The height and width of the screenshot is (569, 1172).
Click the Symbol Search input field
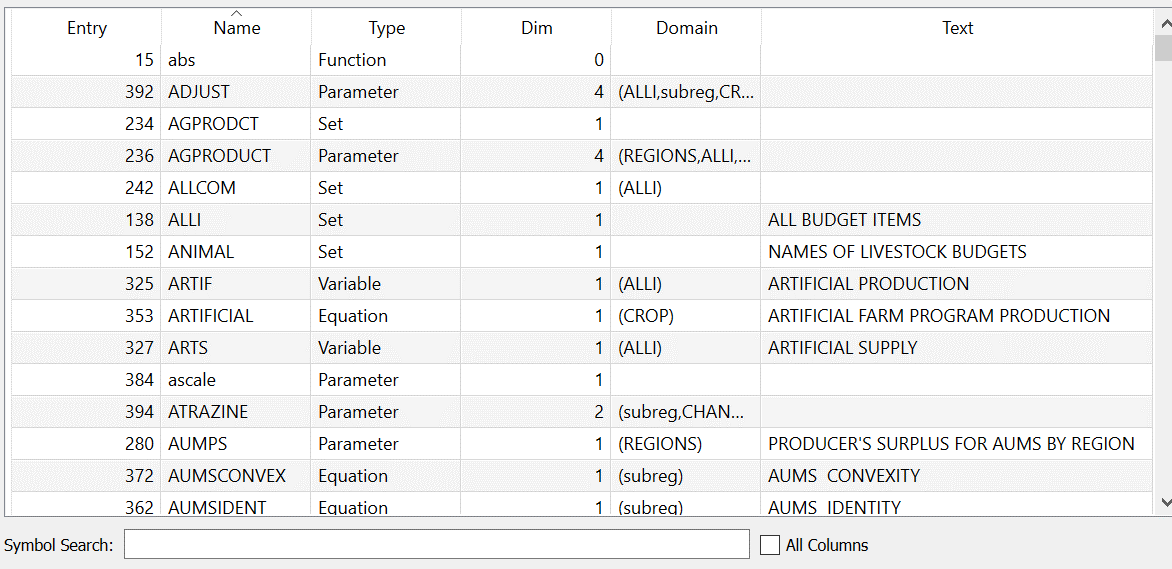tap(436, 545)
